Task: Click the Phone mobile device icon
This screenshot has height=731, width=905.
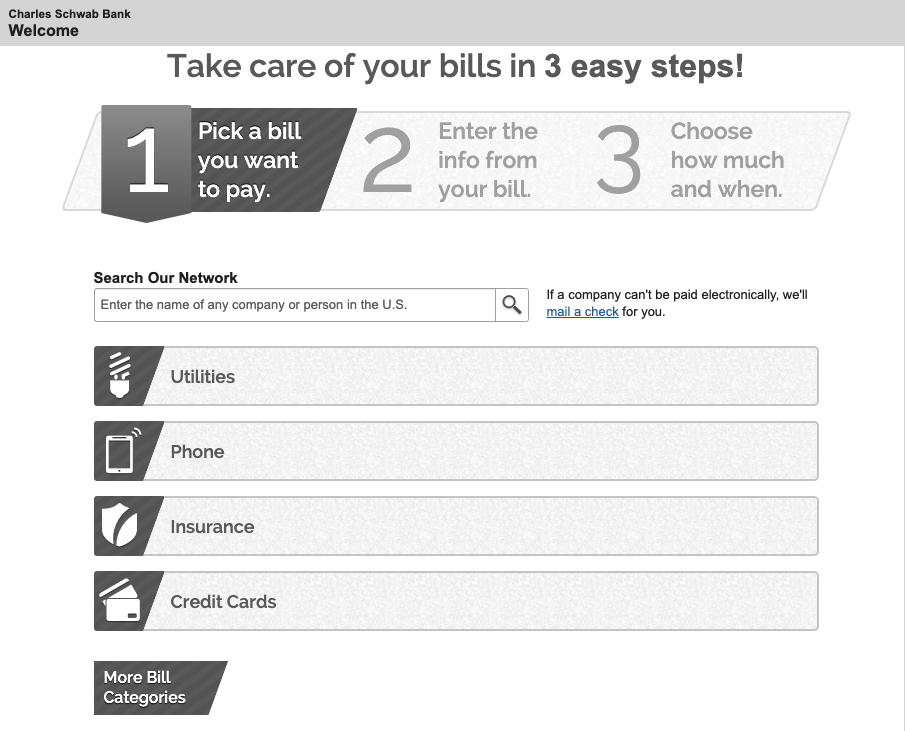Action: [120, 451]
